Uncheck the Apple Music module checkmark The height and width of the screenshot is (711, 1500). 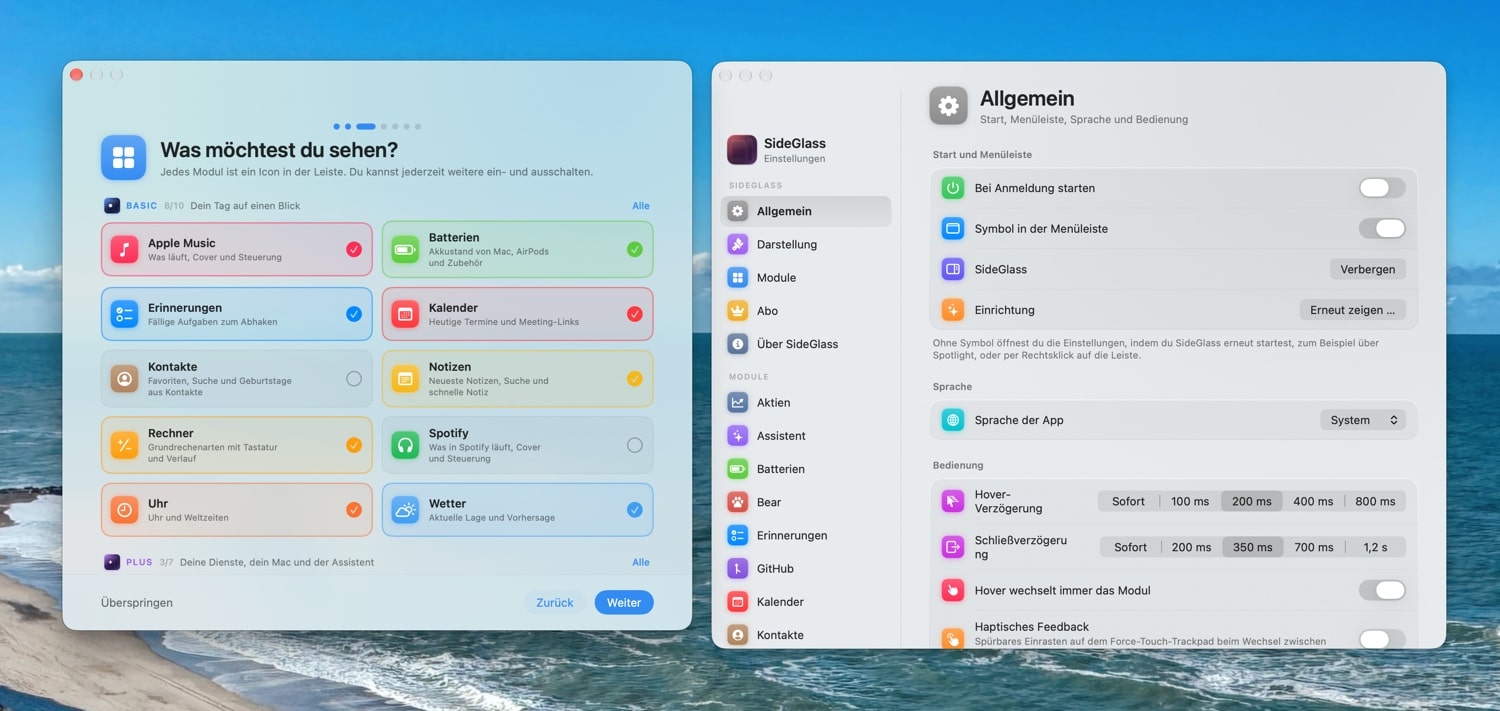(354, 249)
